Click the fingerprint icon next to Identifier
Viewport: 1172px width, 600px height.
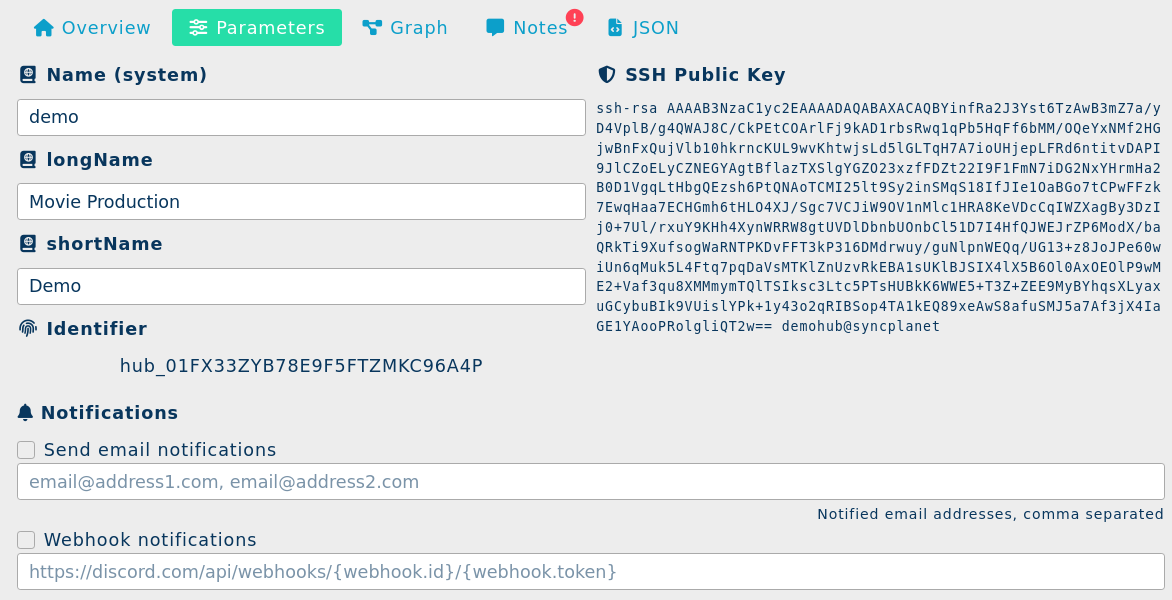pyautogui.click(x=28, y=328)
